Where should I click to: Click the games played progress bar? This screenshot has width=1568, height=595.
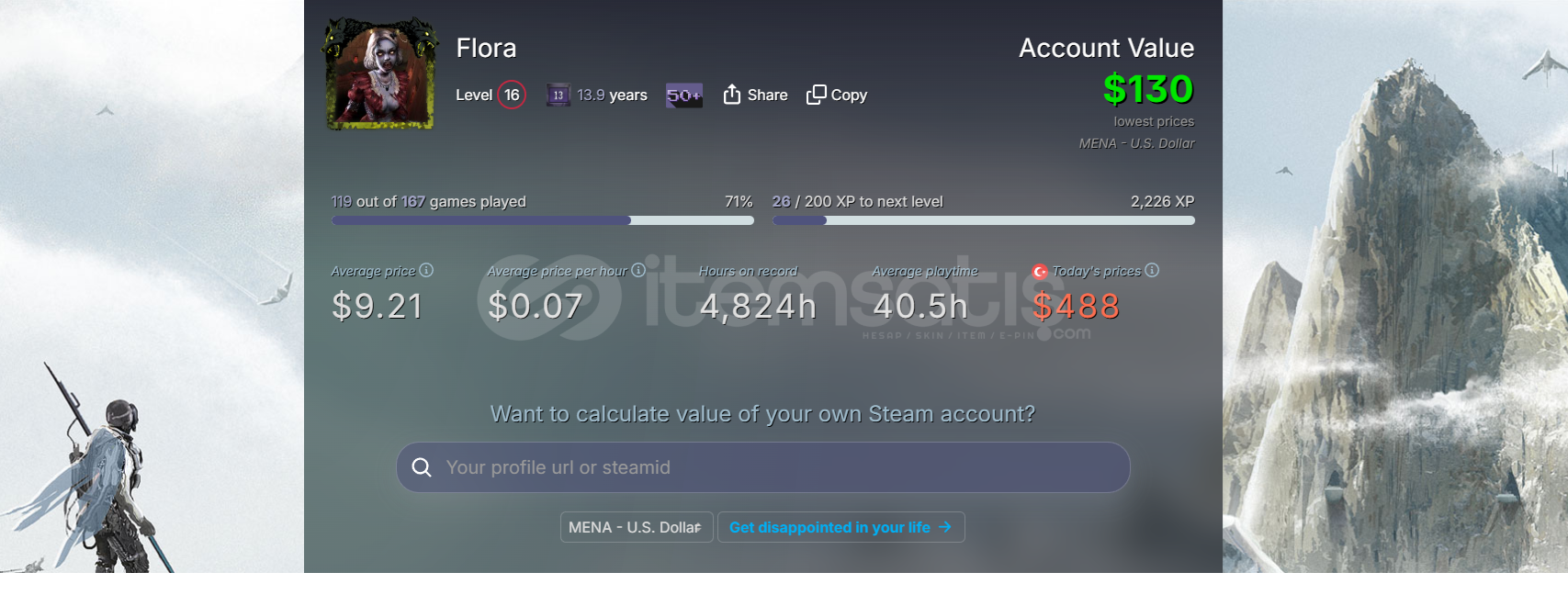click(543, 220)
